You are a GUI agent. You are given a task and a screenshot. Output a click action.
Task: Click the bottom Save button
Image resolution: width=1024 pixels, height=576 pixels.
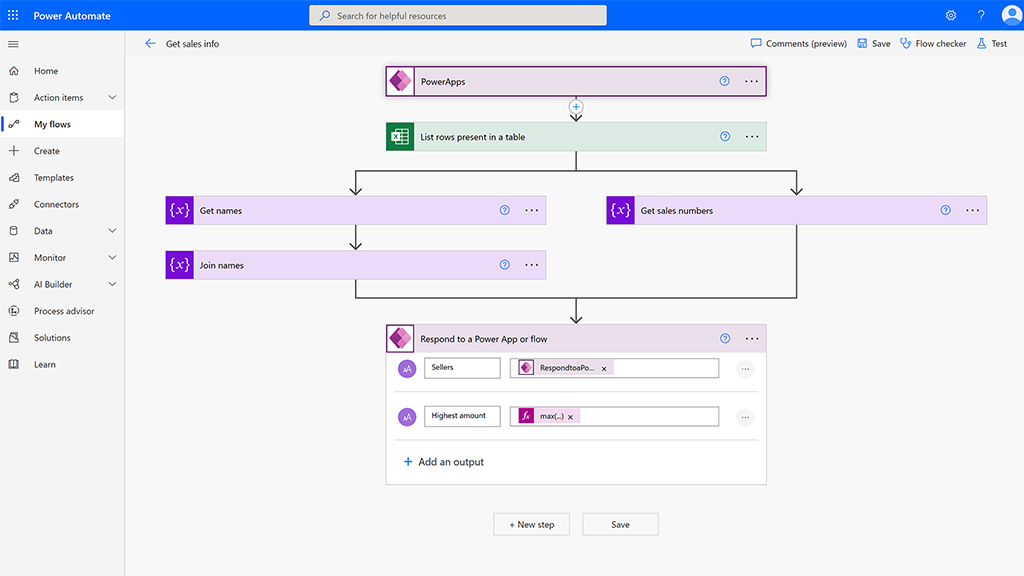[x=620, y=524]
